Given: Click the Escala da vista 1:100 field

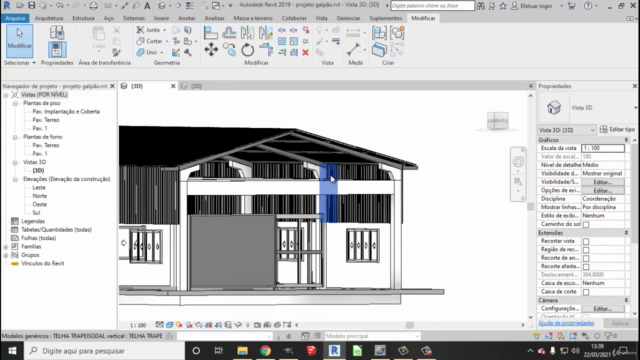Looking at the screenshot, I should 603,148.
